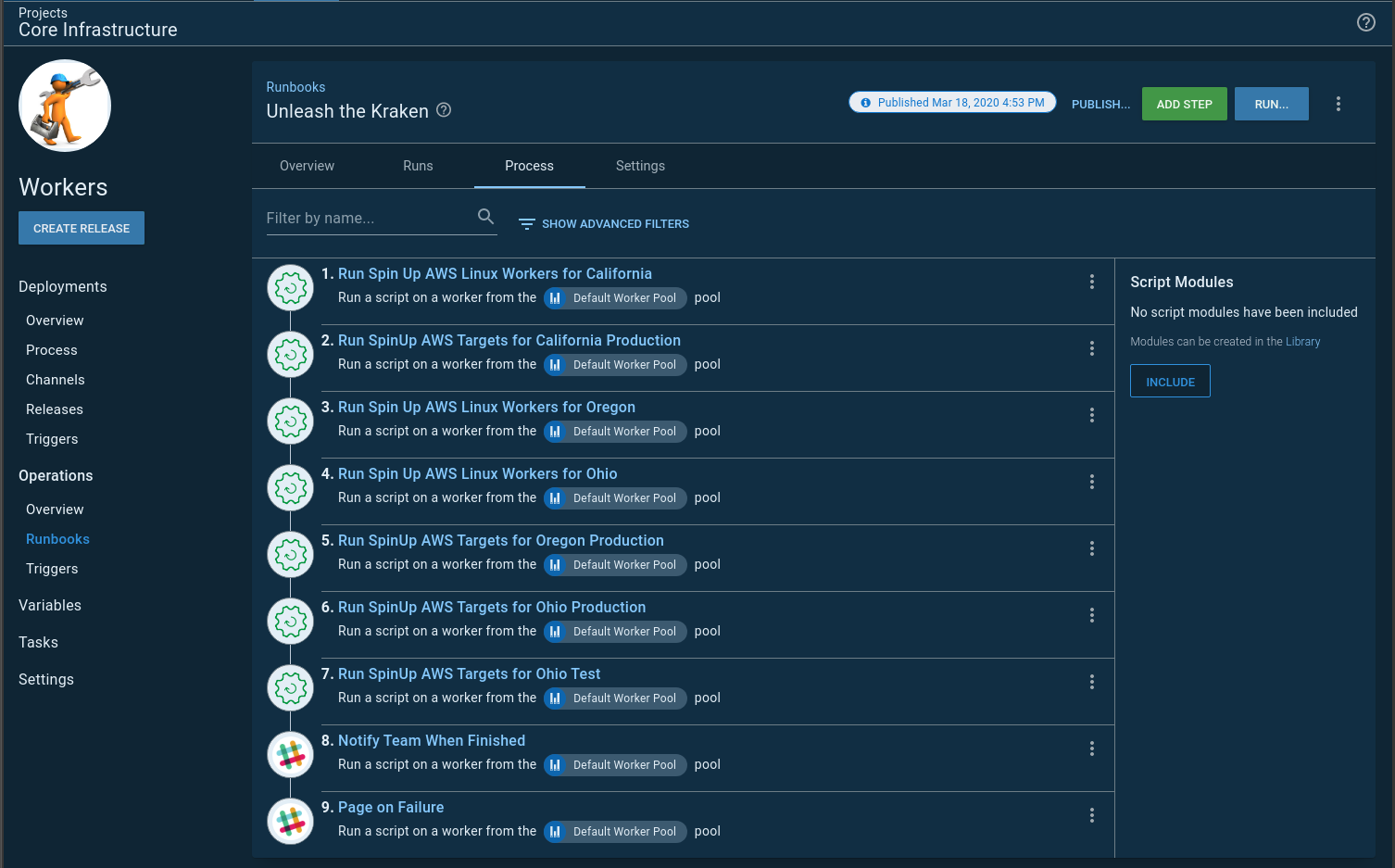The height and width of the screenshot is (868, 1395).
Task: Open the Library link in Script Modules
Action: (x=1302, y=342)
